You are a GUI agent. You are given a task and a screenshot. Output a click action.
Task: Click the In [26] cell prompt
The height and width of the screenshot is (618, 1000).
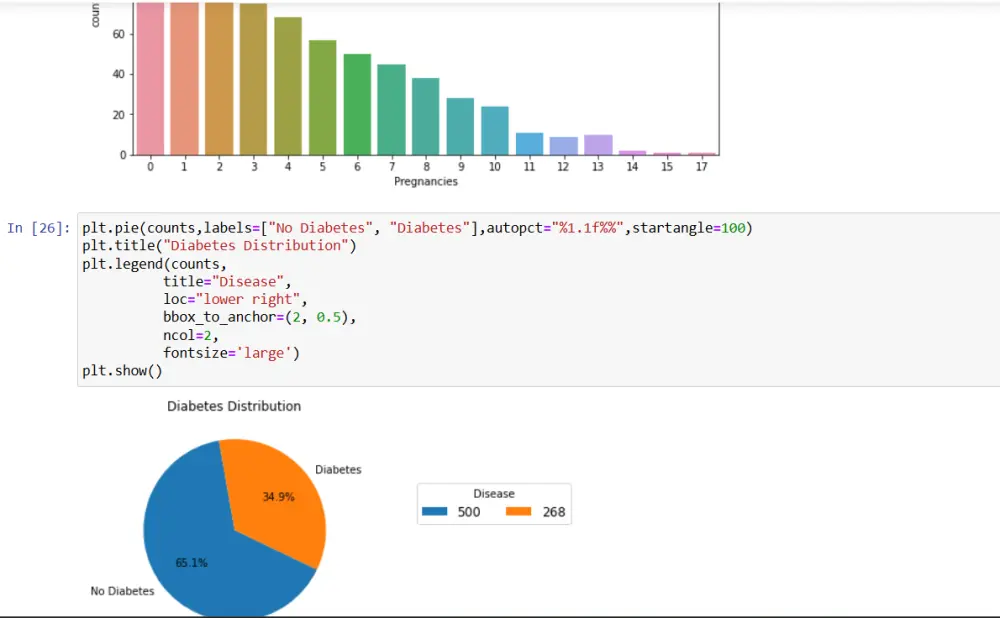click(38, 228)
